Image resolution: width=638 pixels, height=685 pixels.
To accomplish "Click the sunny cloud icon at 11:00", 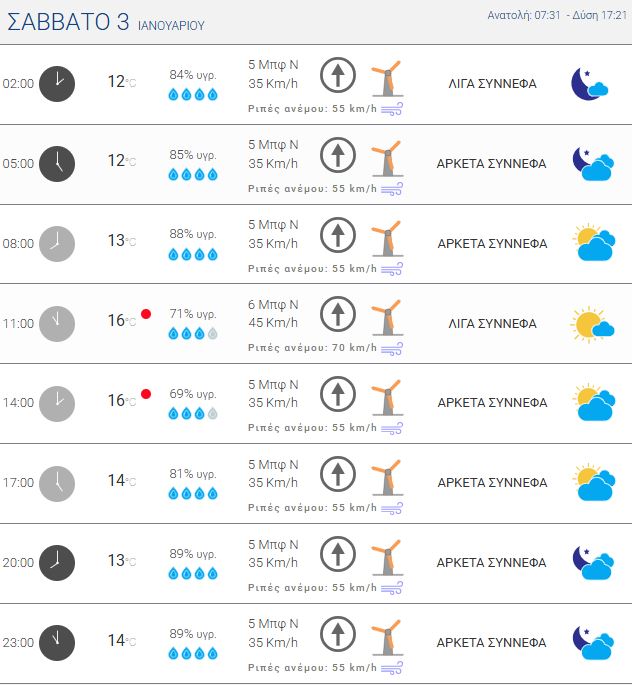I will pos(591,324).
